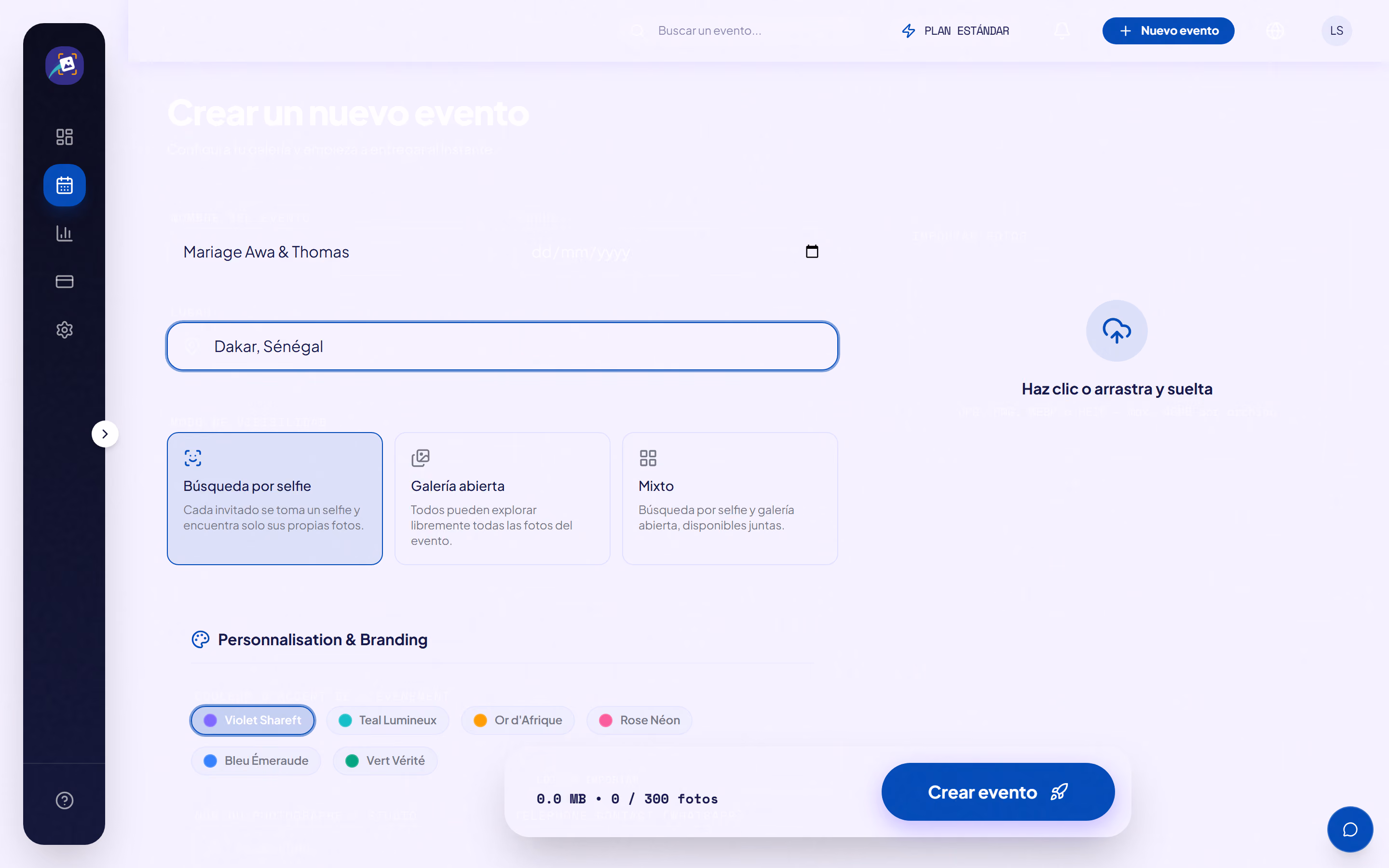Open the events calendar icon in sidebar
Screen dimensions: 1389x868
coord(64,186)
